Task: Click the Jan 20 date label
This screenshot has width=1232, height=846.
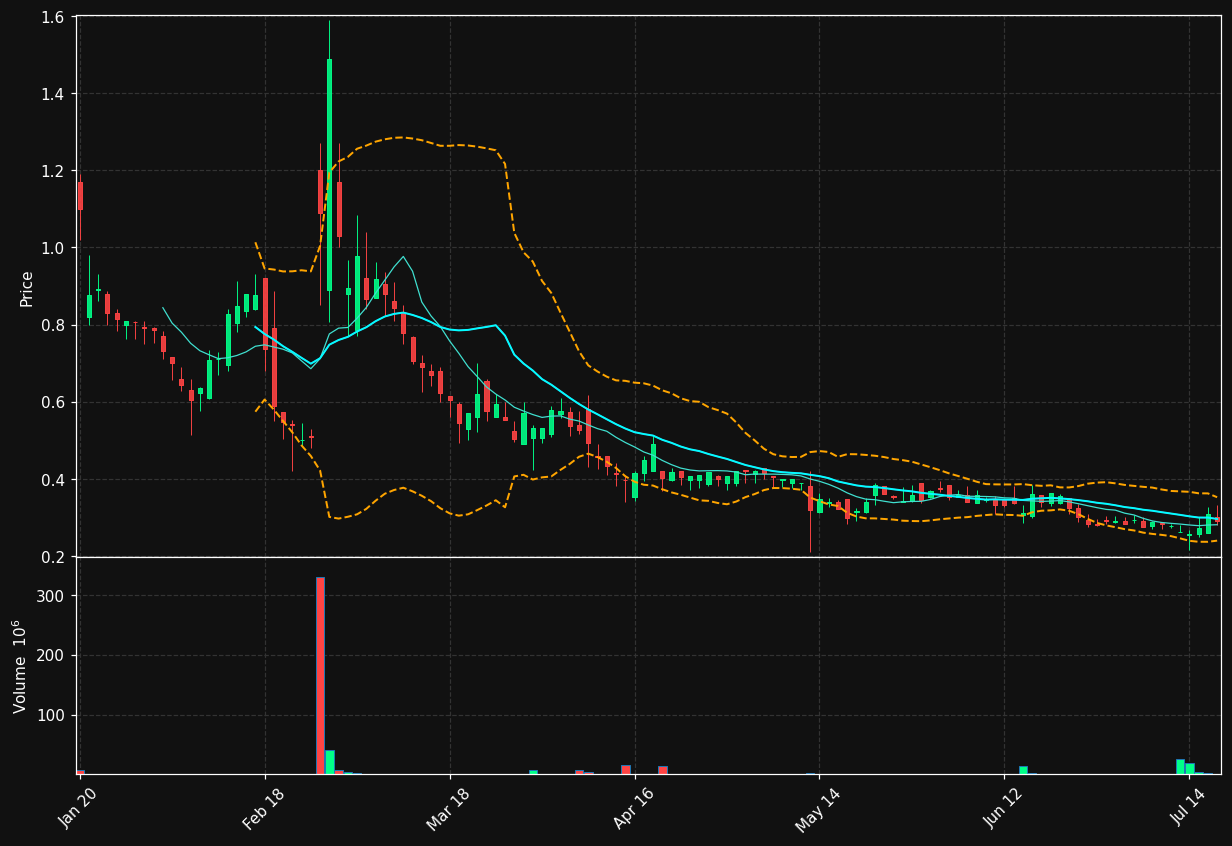Action: click(79, 808)
